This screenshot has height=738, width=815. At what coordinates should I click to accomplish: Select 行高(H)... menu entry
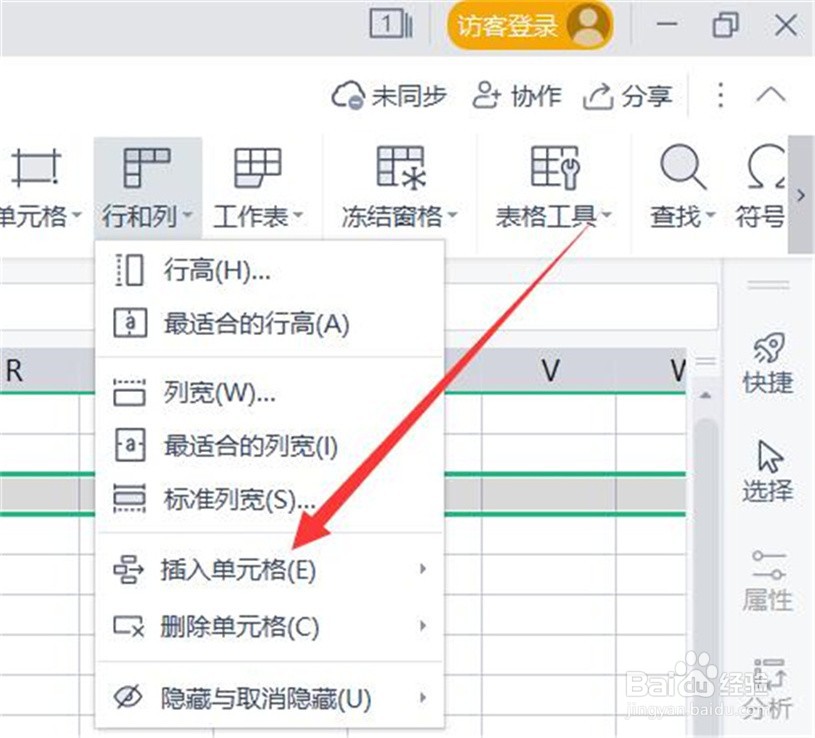pos(270,270)
